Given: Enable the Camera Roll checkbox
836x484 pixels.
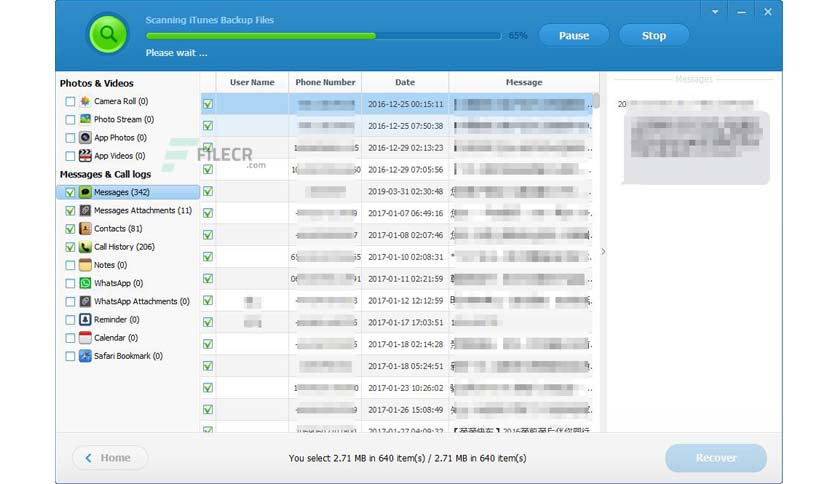Looking at the screenshot, I should click(70, 101).
